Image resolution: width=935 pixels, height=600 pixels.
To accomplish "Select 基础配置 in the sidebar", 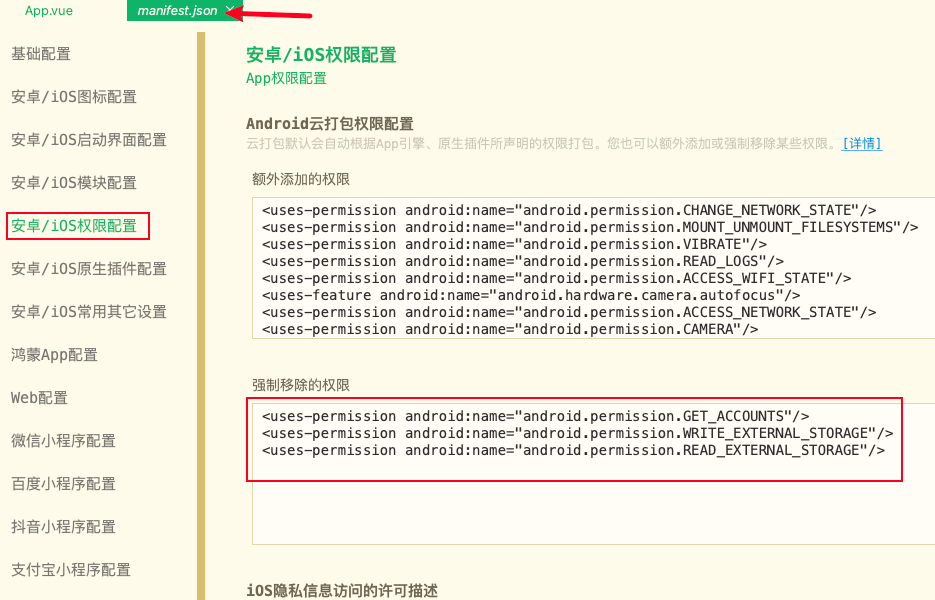I will coord(41,54).
